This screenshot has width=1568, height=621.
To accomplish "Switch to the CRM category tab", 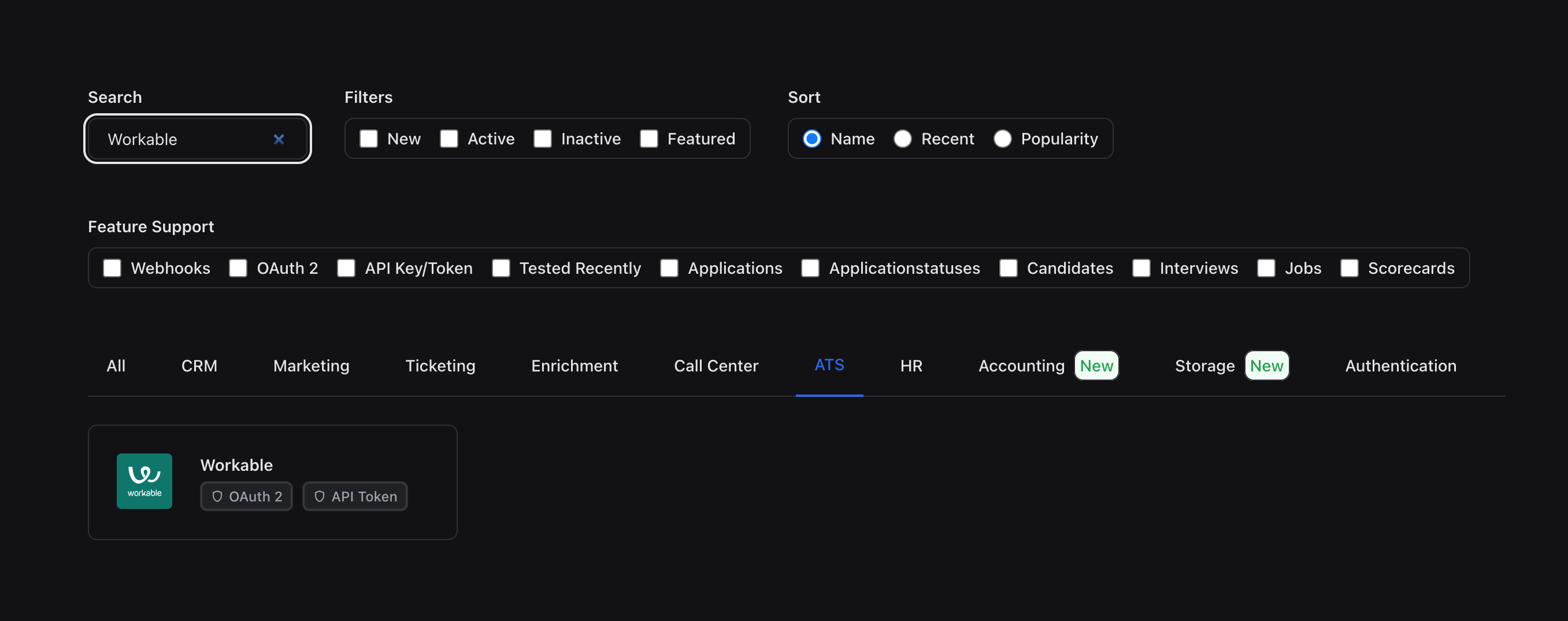I will click(x=199, y=366).
